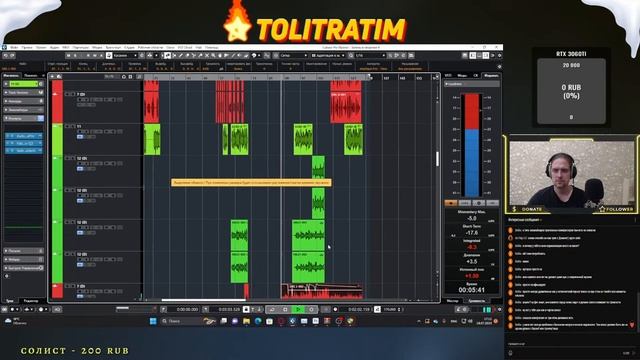This screenshot has height=360, width=640.
Task: Select the Mute tool (X icon)
Action: pos(207,55)
